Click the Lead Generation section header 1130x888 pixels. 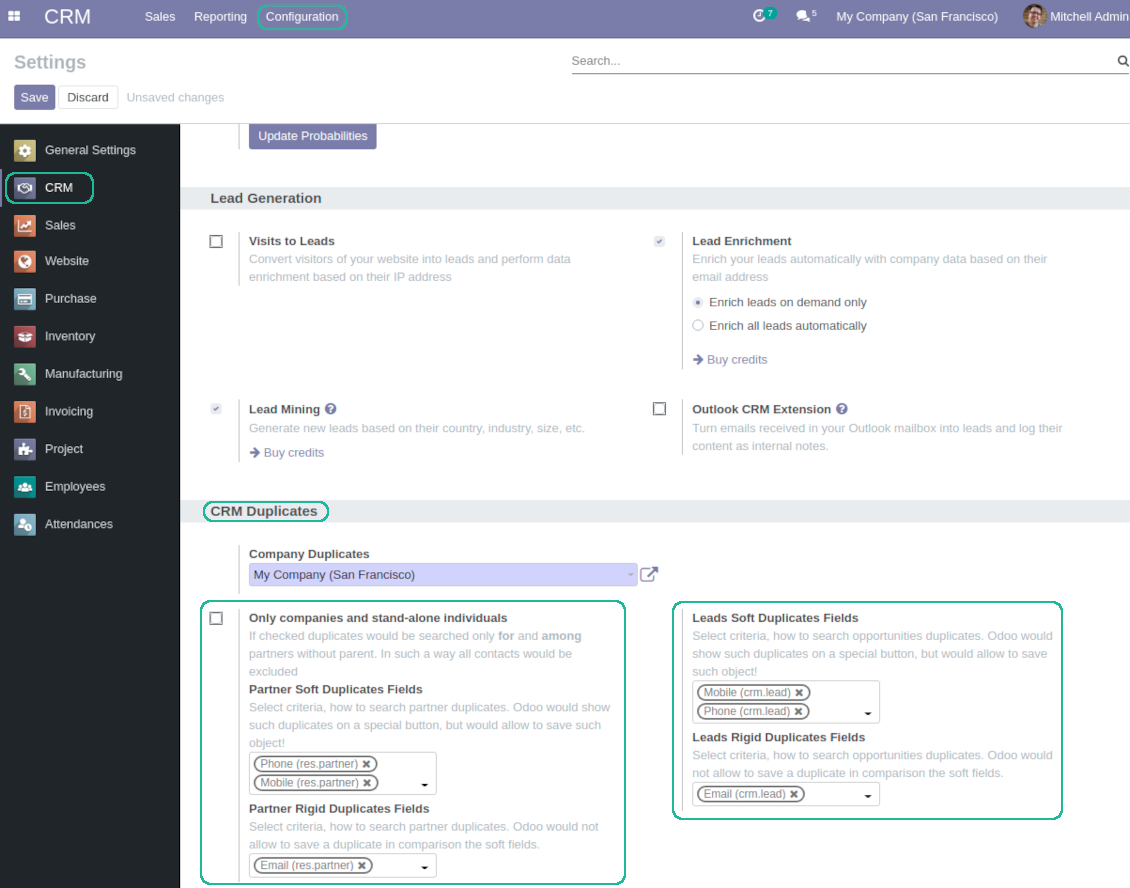coord(266,198)
